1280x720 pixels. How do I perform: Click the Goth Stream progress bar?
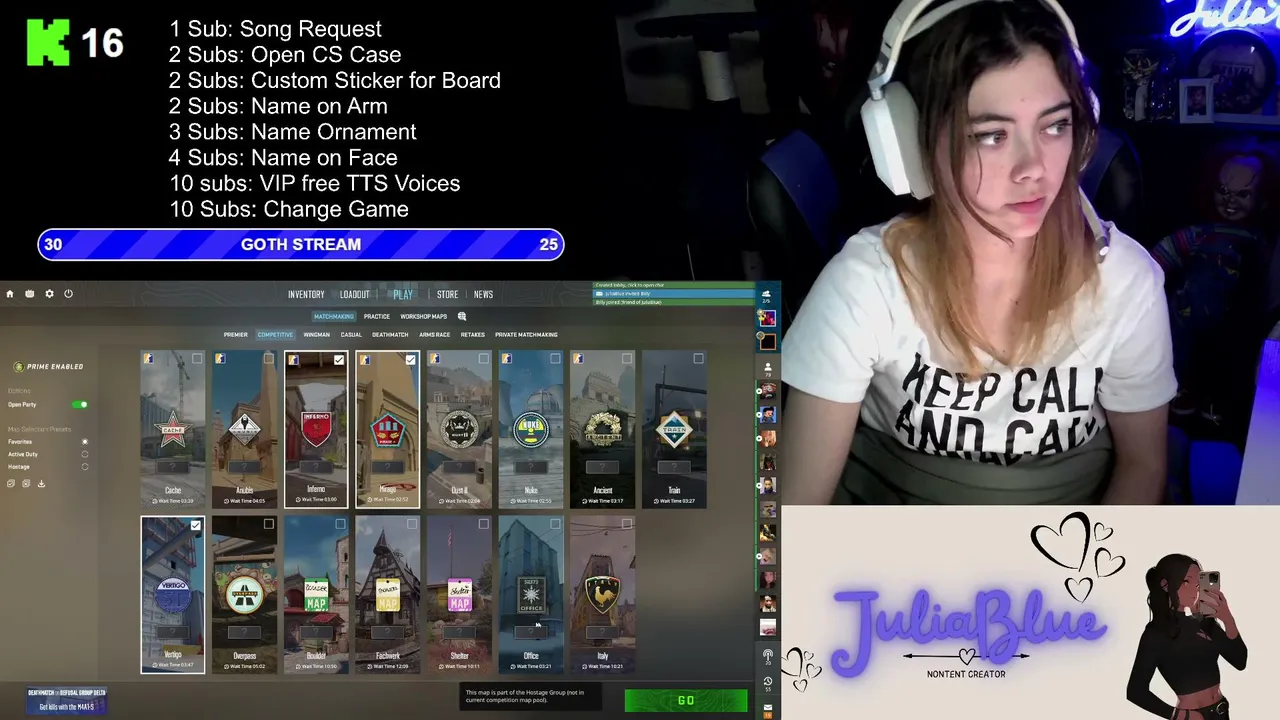click(301, 245)
